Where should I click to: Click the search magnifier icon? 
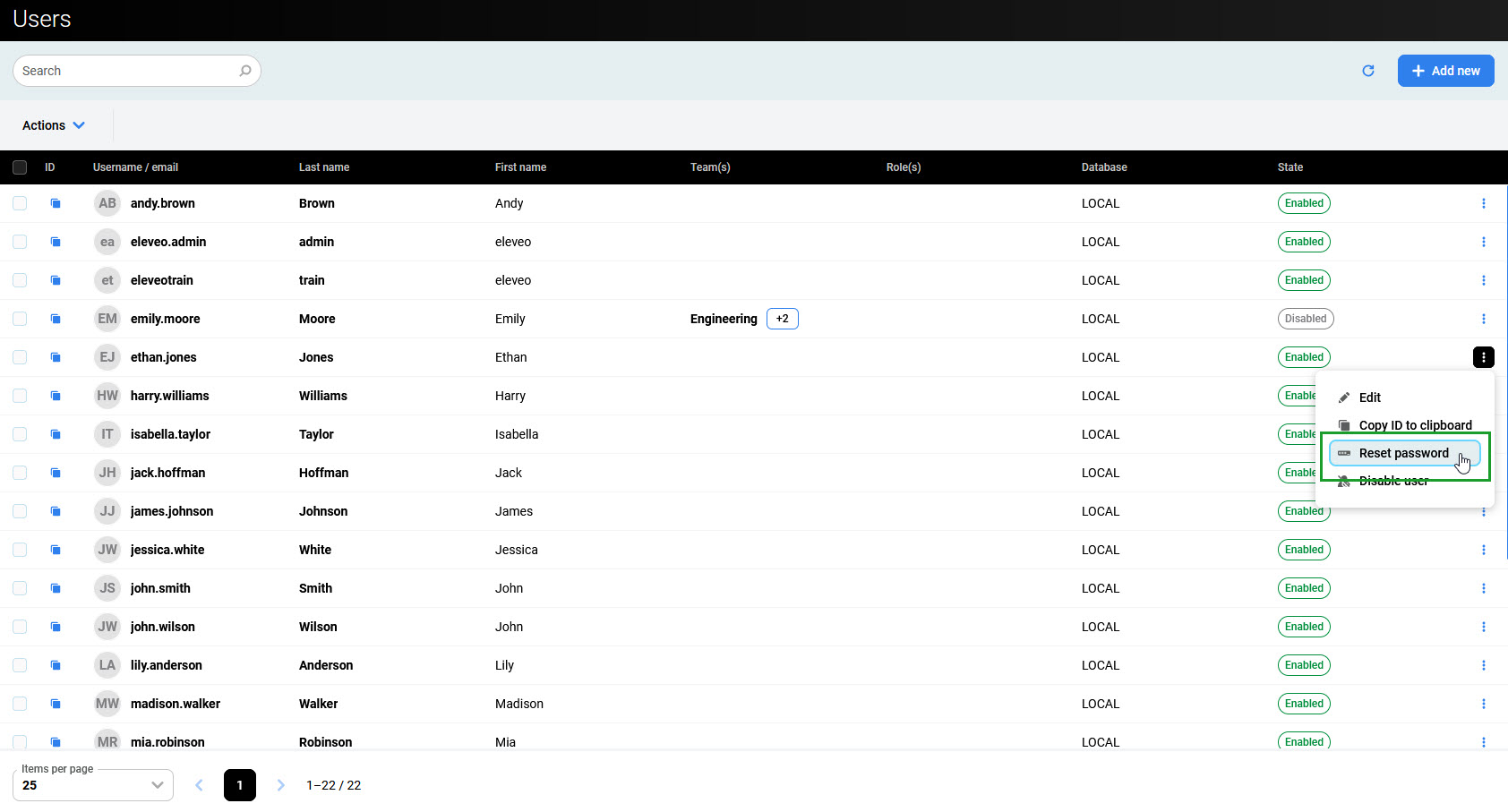(x=244, y=71)
